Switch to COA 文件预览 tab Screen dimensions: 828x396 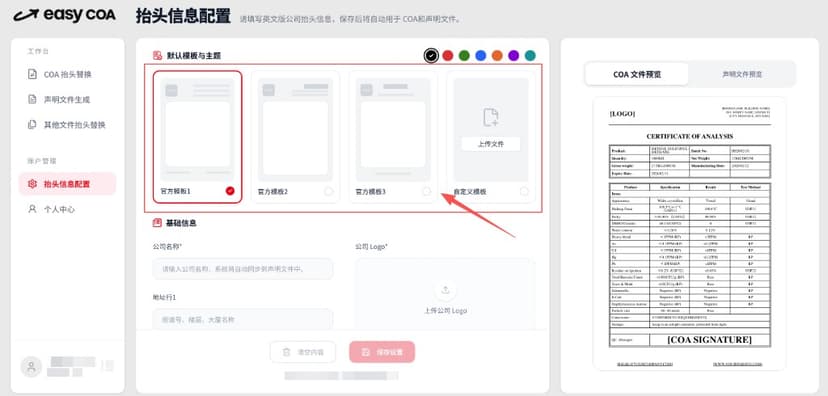point(637,74)
